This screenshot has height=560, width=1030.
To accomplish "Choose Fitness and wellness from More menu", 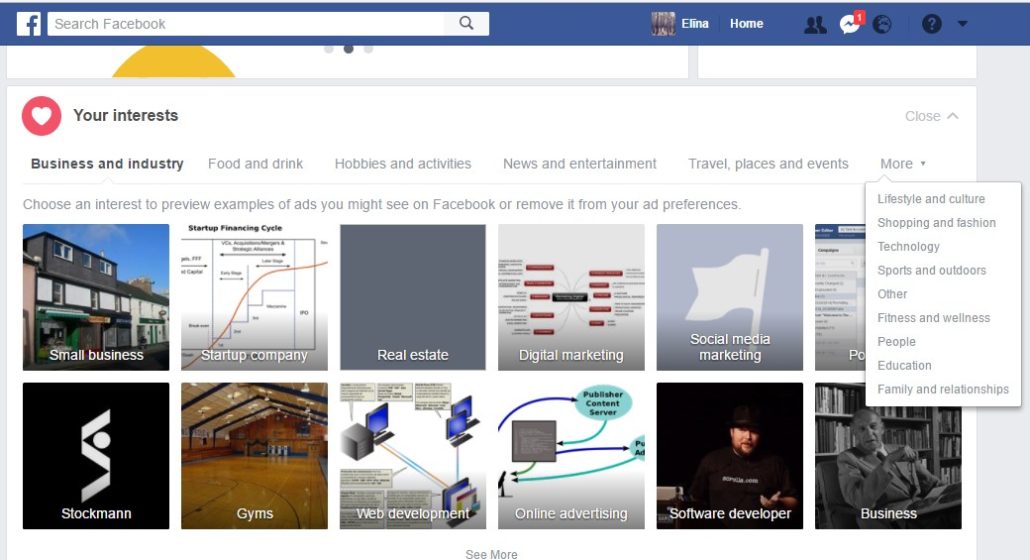I will [933, 318].
